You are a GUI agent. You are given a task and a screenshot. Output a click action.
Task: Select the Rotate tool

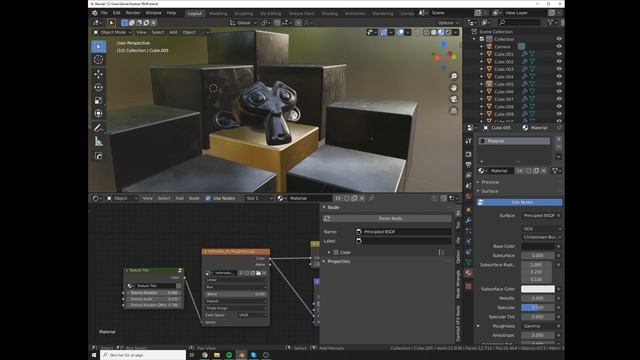point(98,87)
